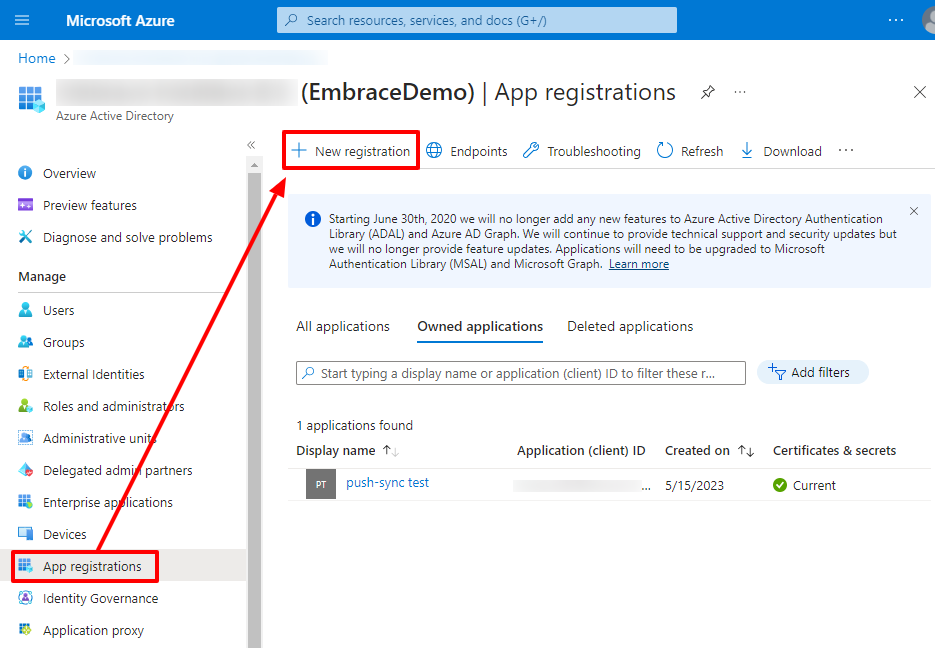Open the blade title more options ellipsis

(740, 92)
